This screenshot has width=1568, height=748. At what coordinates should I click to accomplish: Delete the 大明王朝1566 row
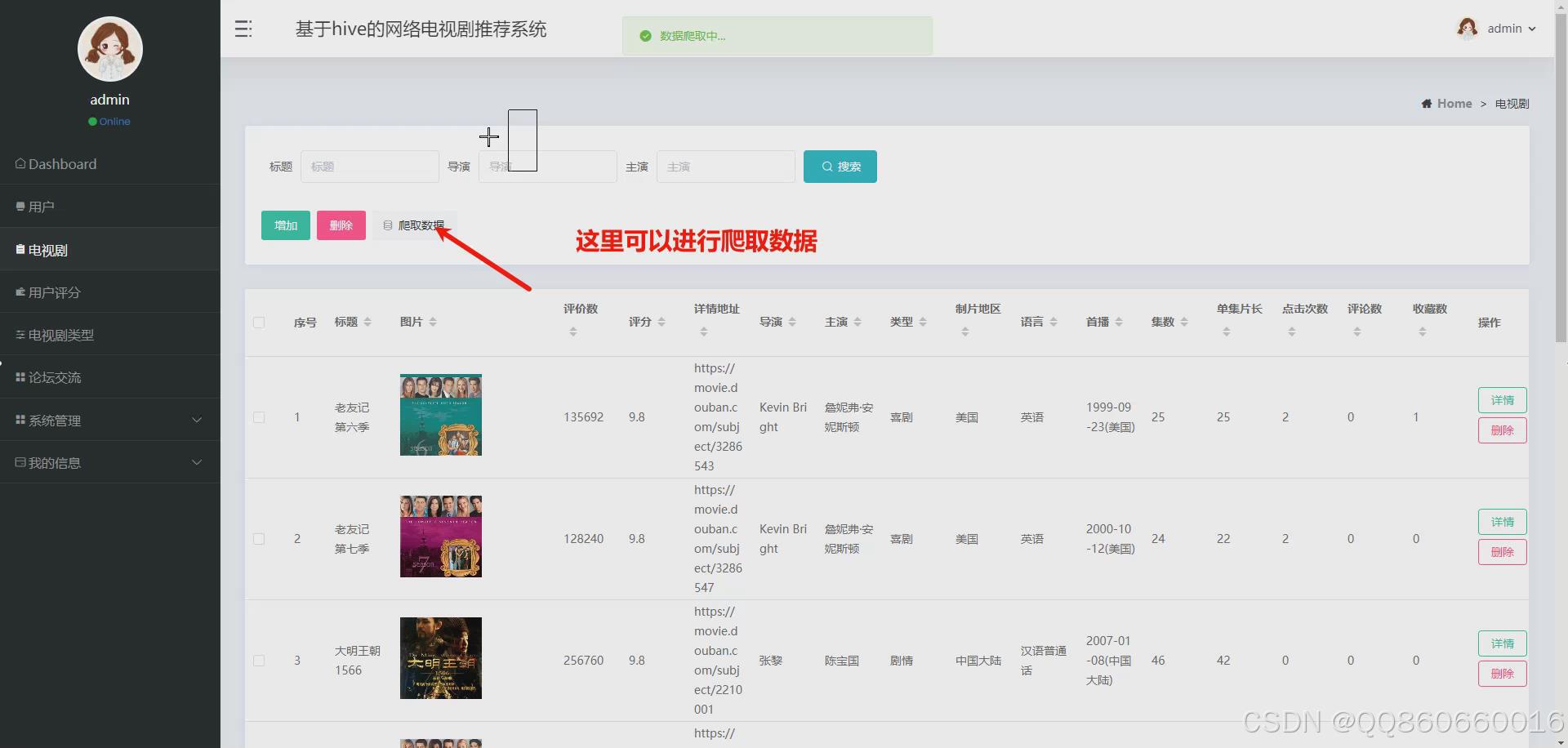pyautogui.click(x=1503, y=674)
